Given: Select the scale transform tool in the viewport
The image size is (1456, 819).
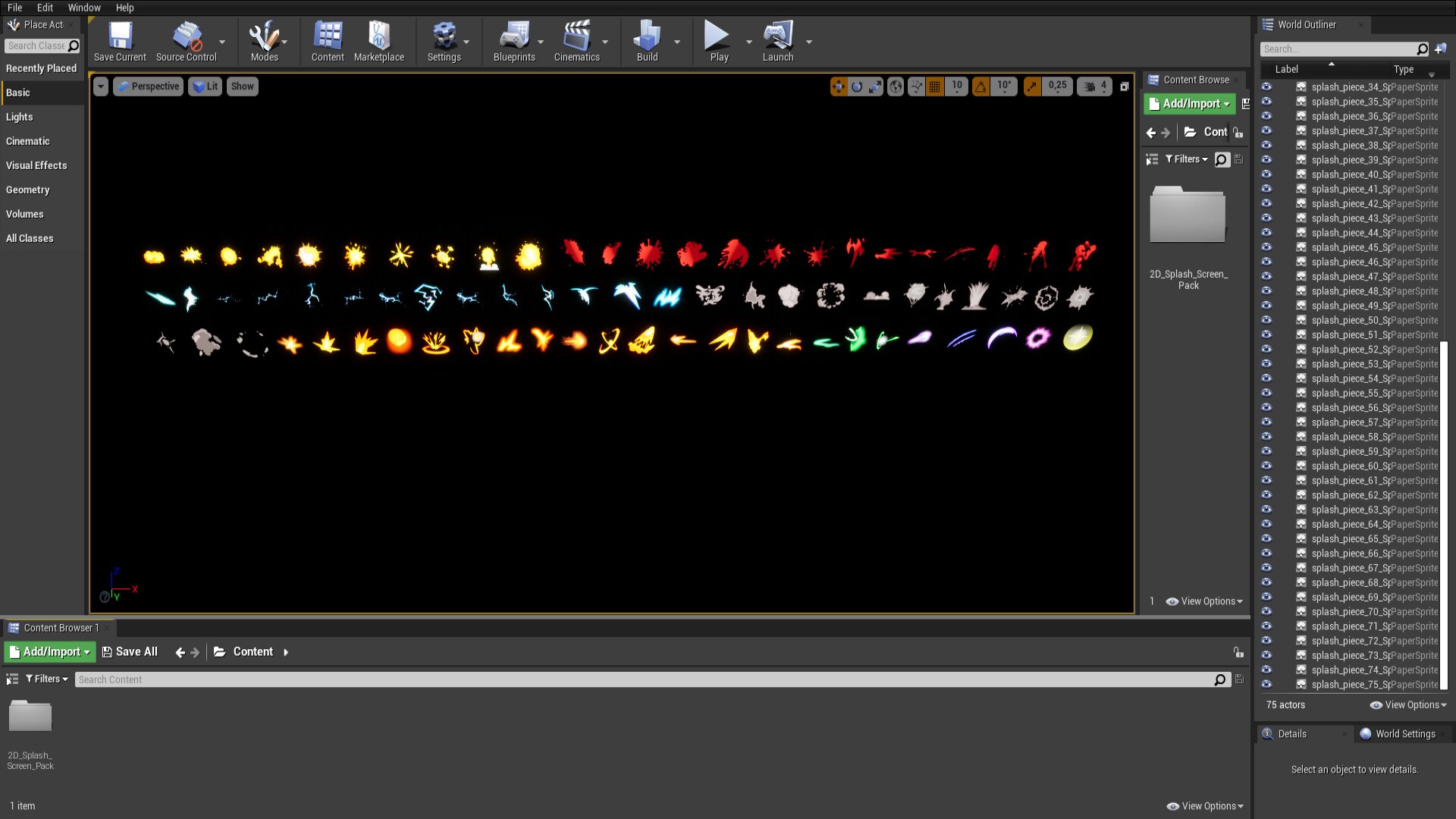Looking at the screenshot, I should point(875,86).
